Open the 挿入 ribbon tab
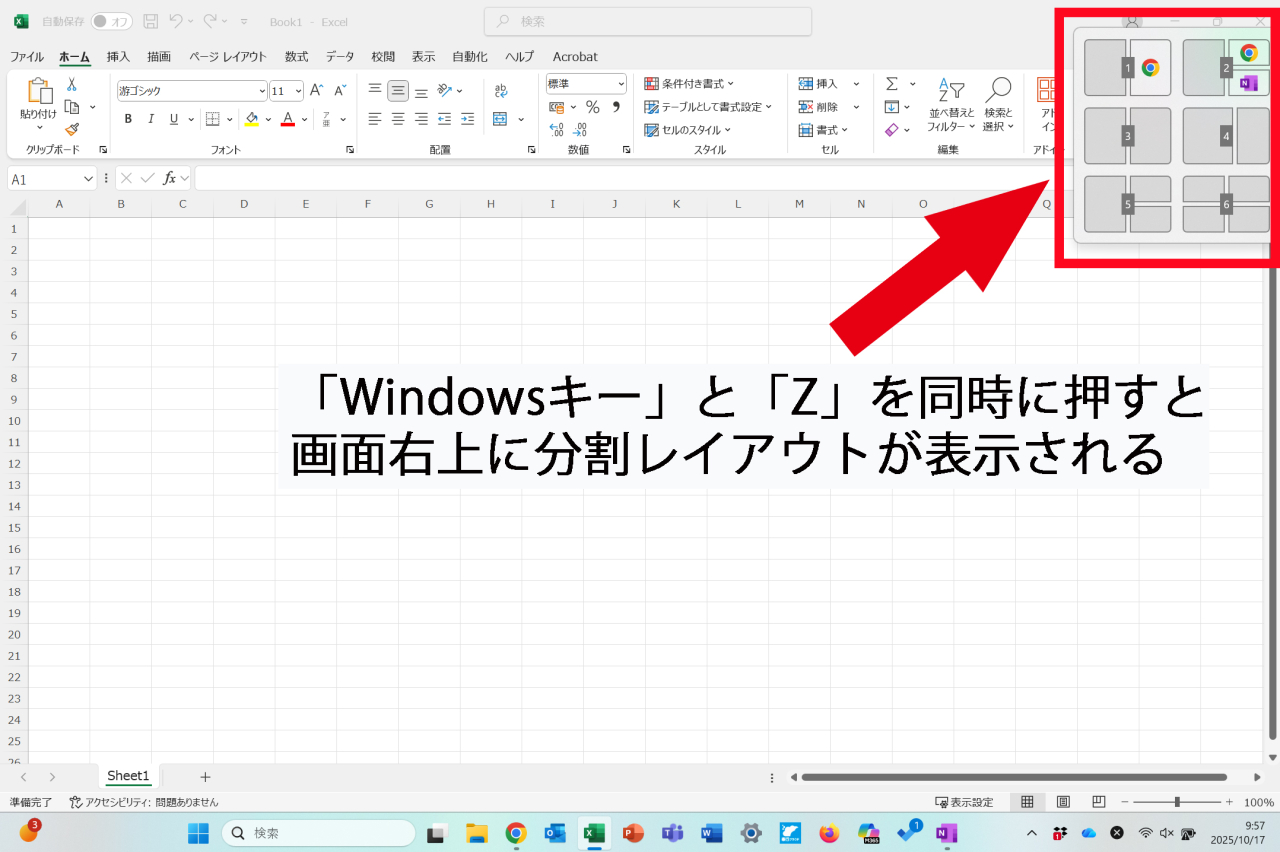 pos(118,57)
